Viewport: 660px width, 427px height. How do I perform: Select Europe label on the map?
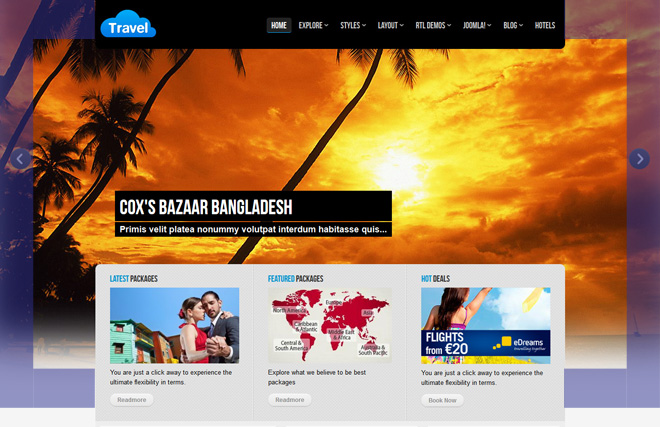tap(333, 302)
